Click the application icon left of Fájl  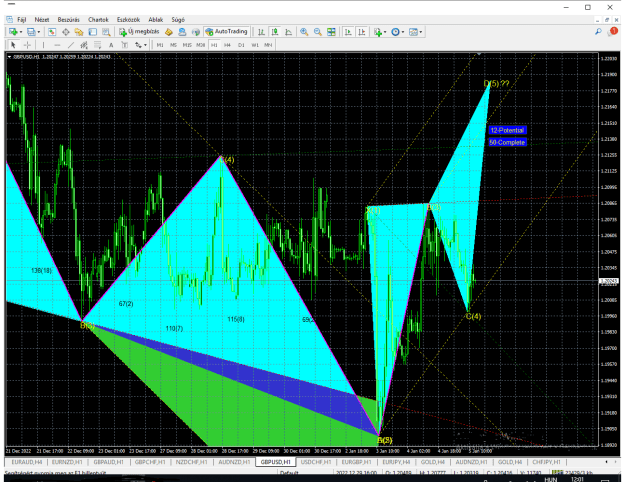(10, 19)
